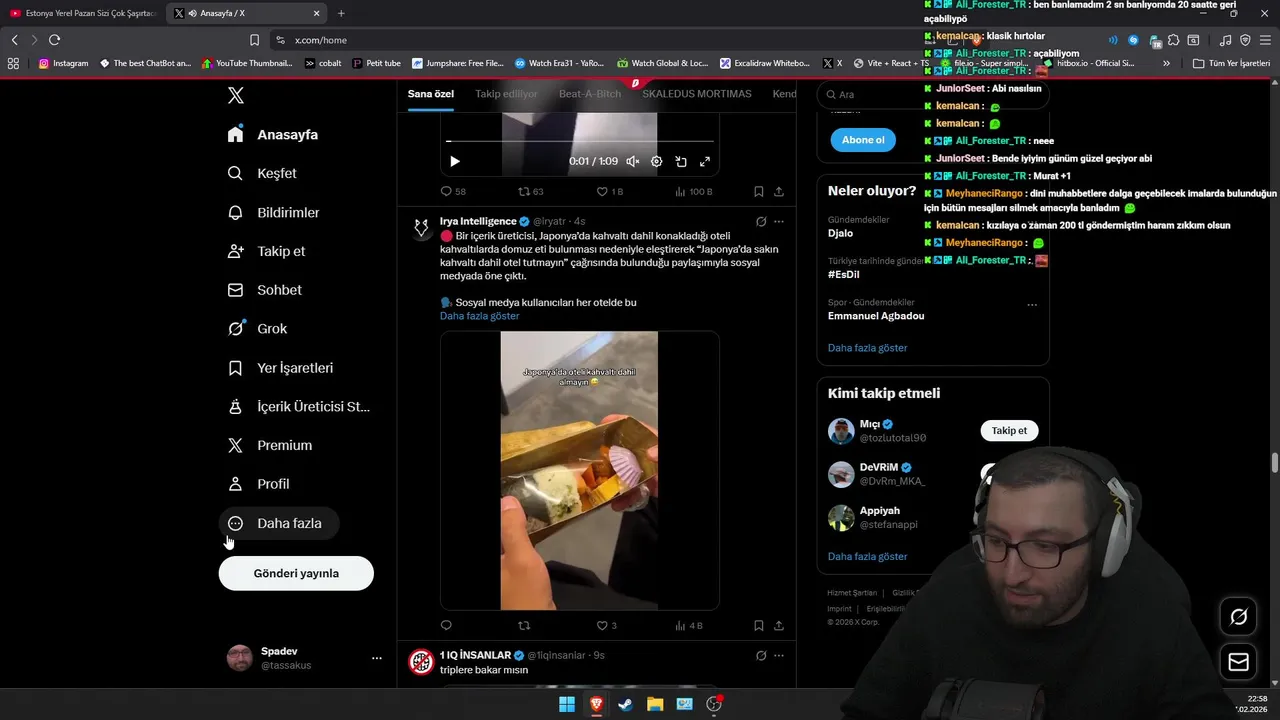Click Abone ol subscribe button
The image size is (1280, 720).
(863, 140)
